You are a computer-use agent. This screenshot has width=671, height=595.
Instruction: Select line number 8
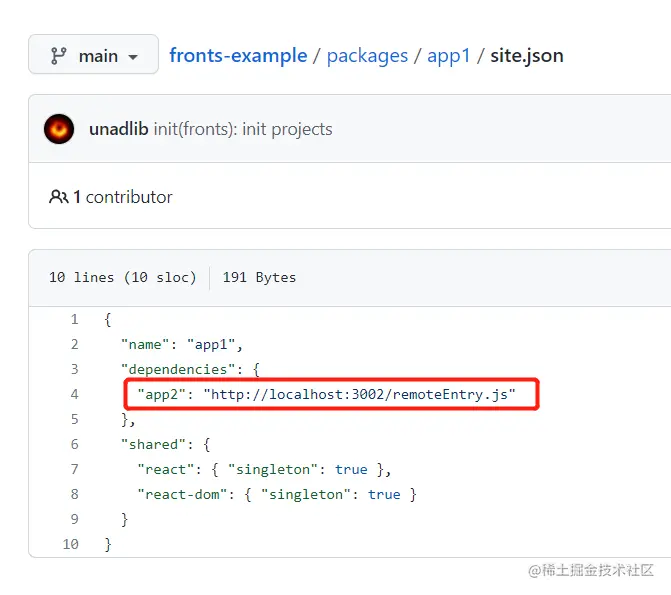[74, 494]
